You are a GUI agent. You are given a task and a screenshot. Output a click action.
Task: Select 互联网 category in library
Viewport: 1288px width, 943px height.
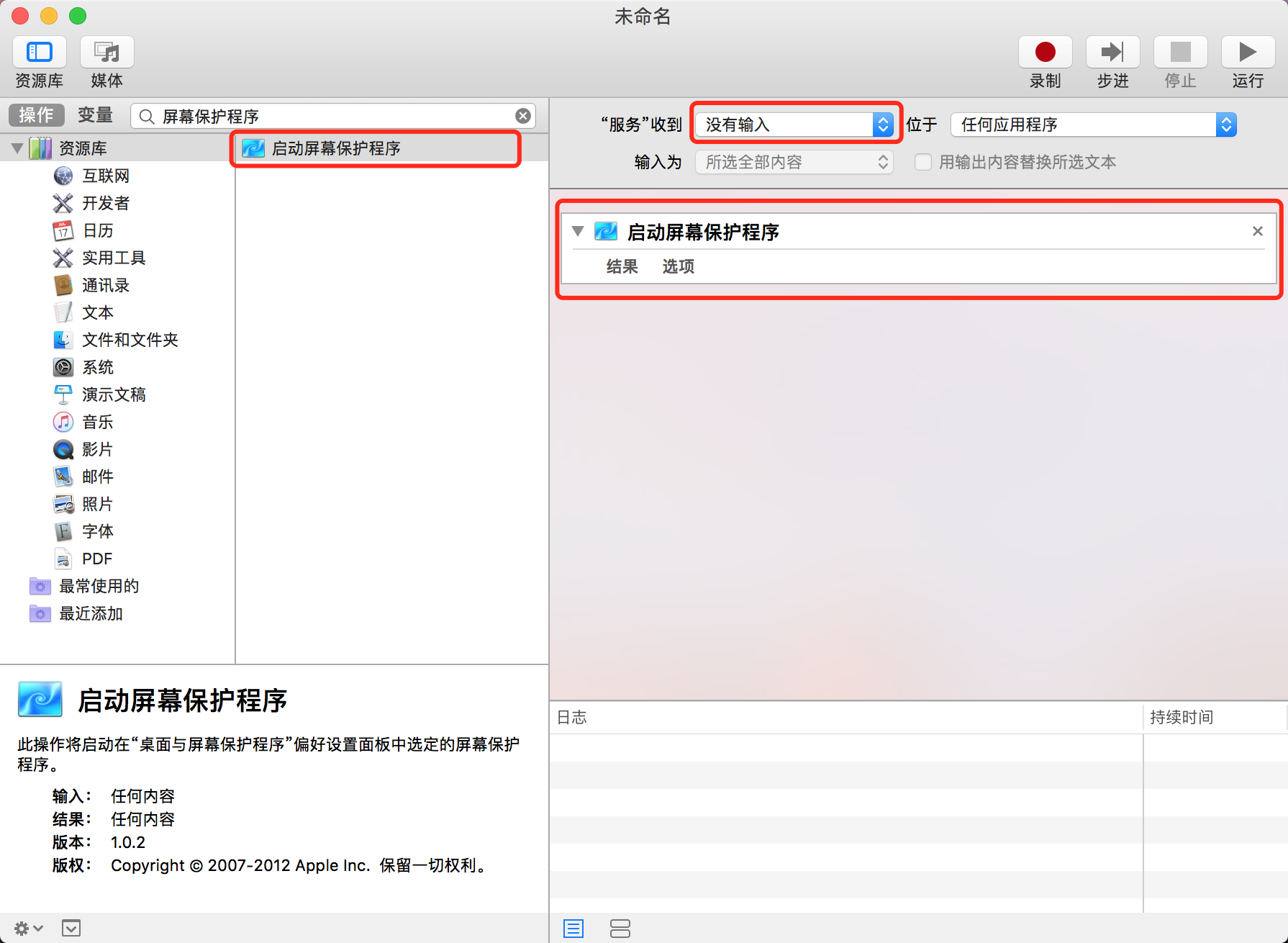tap(106, 176)
